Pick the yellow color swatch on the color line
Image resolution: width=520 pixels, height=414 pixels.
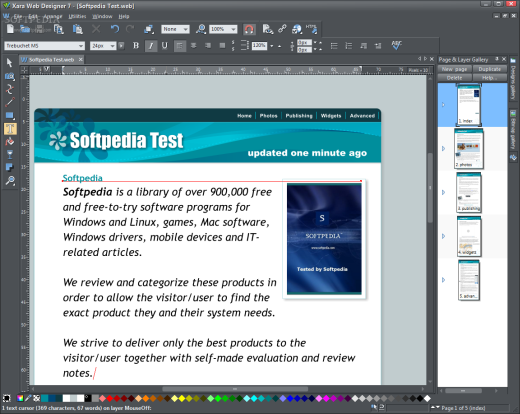click(x=182, y=398)
